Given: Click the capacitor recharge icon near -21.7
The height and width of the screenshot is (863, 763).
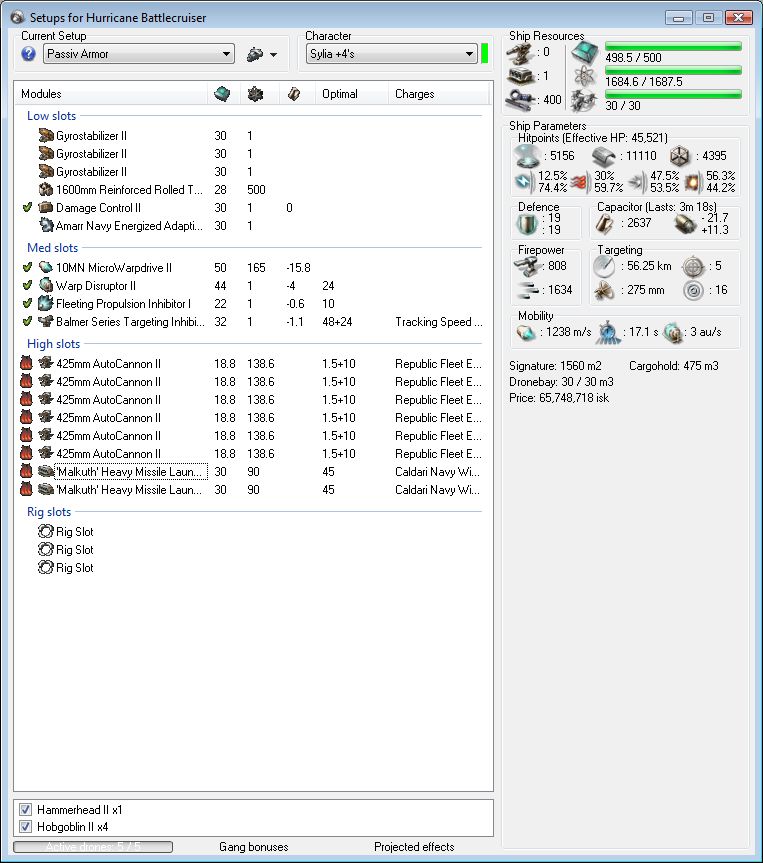Looking at the screenshot, I should [685, 223].
